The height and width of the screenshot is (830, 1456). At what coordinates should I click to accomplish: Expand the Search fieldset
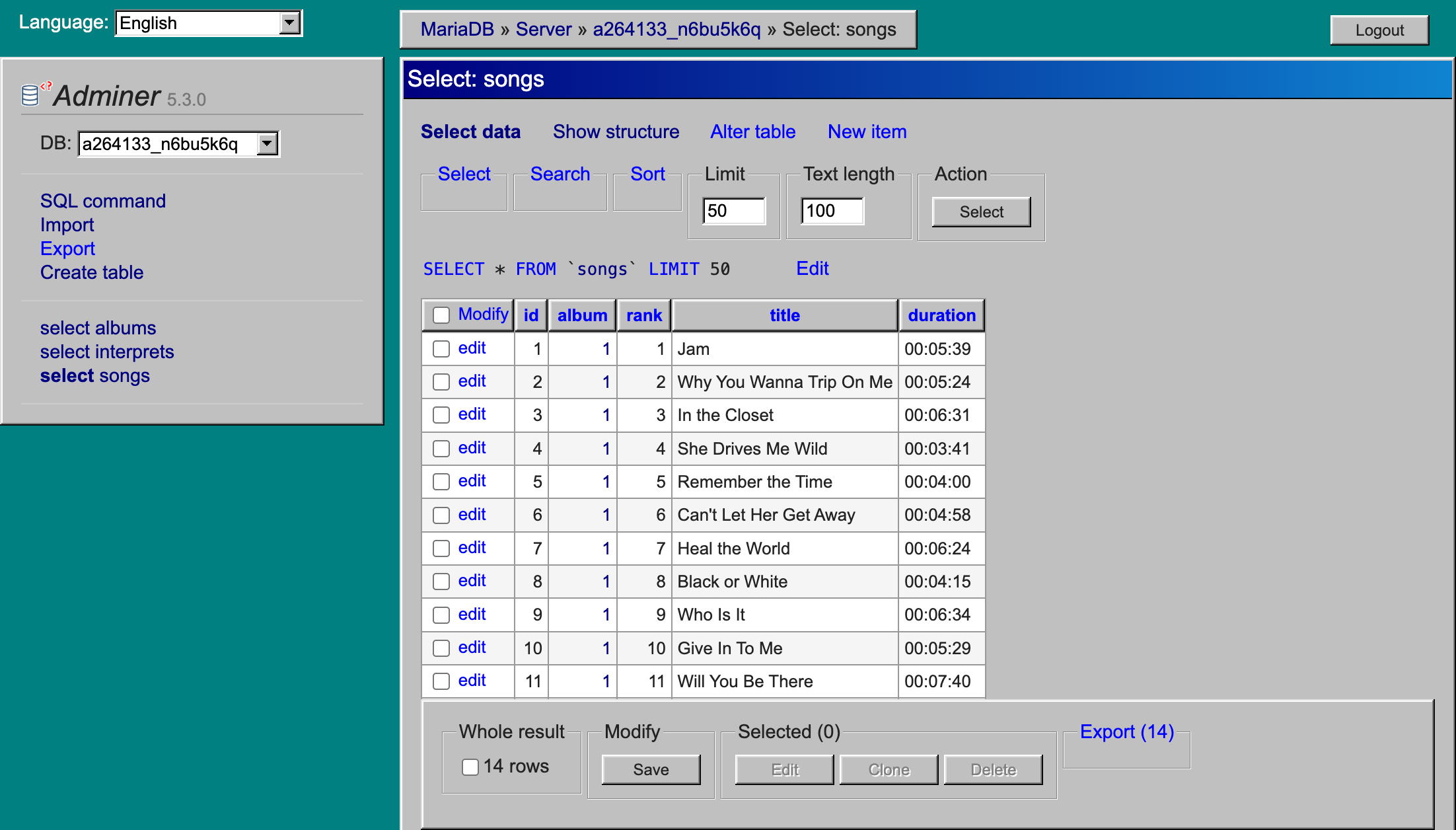pos(560,174)
